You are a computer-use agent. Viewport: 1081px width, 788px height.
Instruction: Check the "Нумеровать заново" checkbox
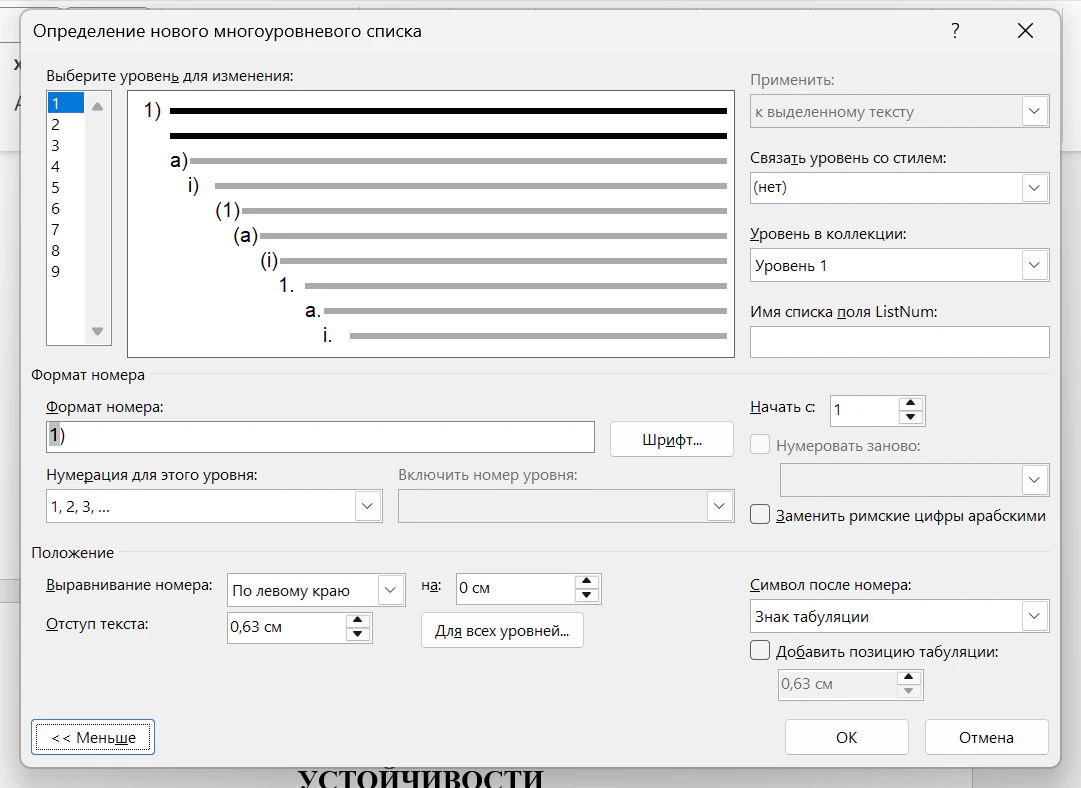tap(760, 445)
